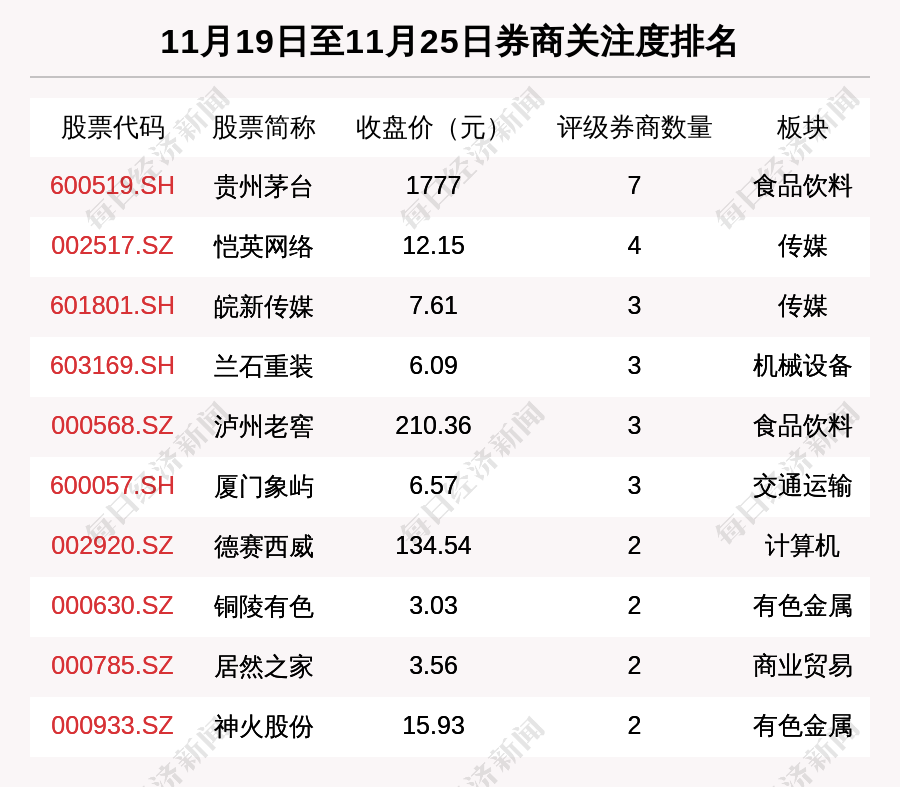Click the stock name 兰石重装
The width and height of the screenshot is (900, 787).
point(263,366)
